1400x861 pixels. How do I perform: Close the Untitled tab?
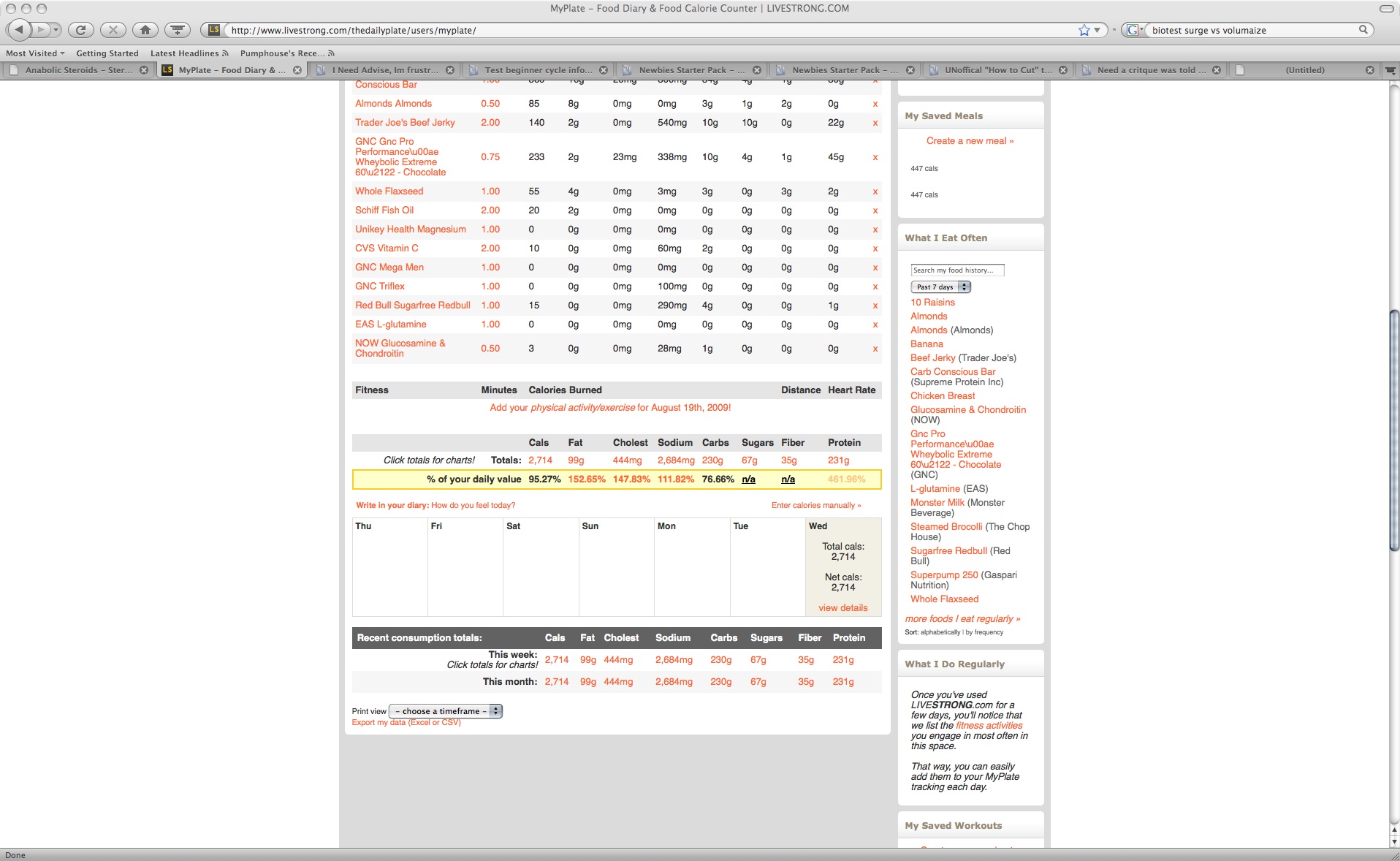[x=1370, y=70]
